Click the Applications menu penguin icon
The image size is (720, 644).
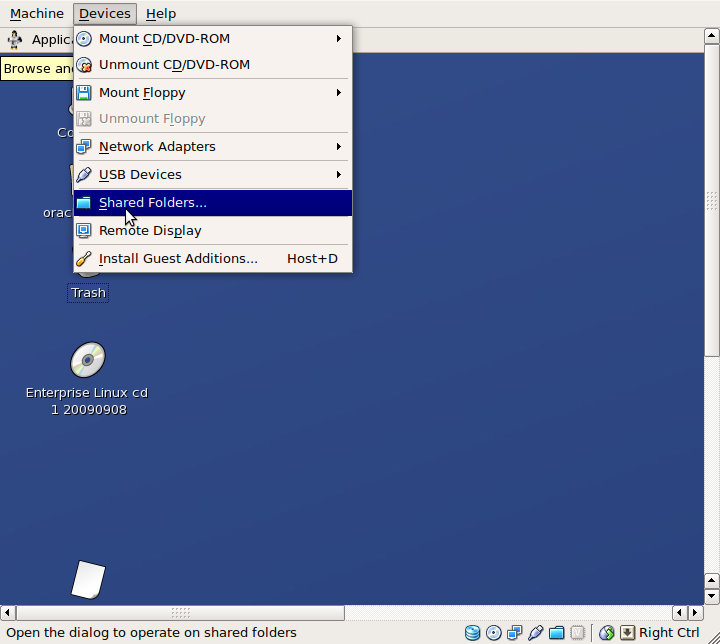pyautogui.click(x=15, y=40)
